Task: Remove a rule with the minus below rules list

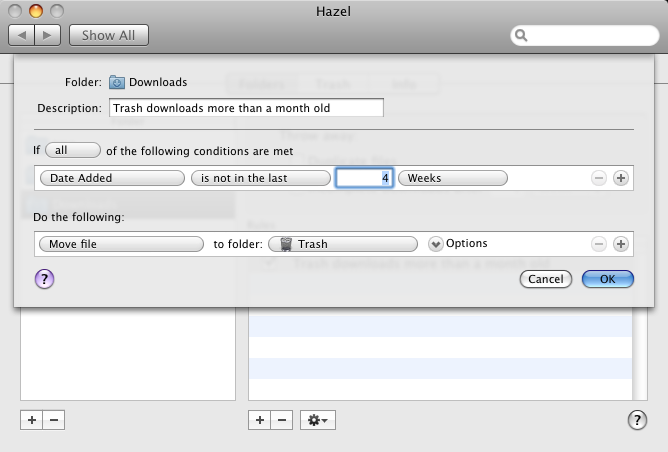Action: point(282,420)
